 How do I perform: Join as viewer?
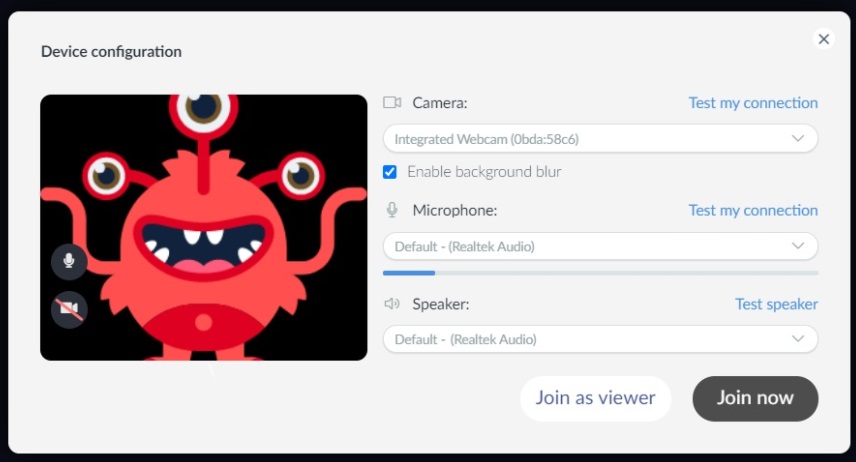tap(596, 398)
